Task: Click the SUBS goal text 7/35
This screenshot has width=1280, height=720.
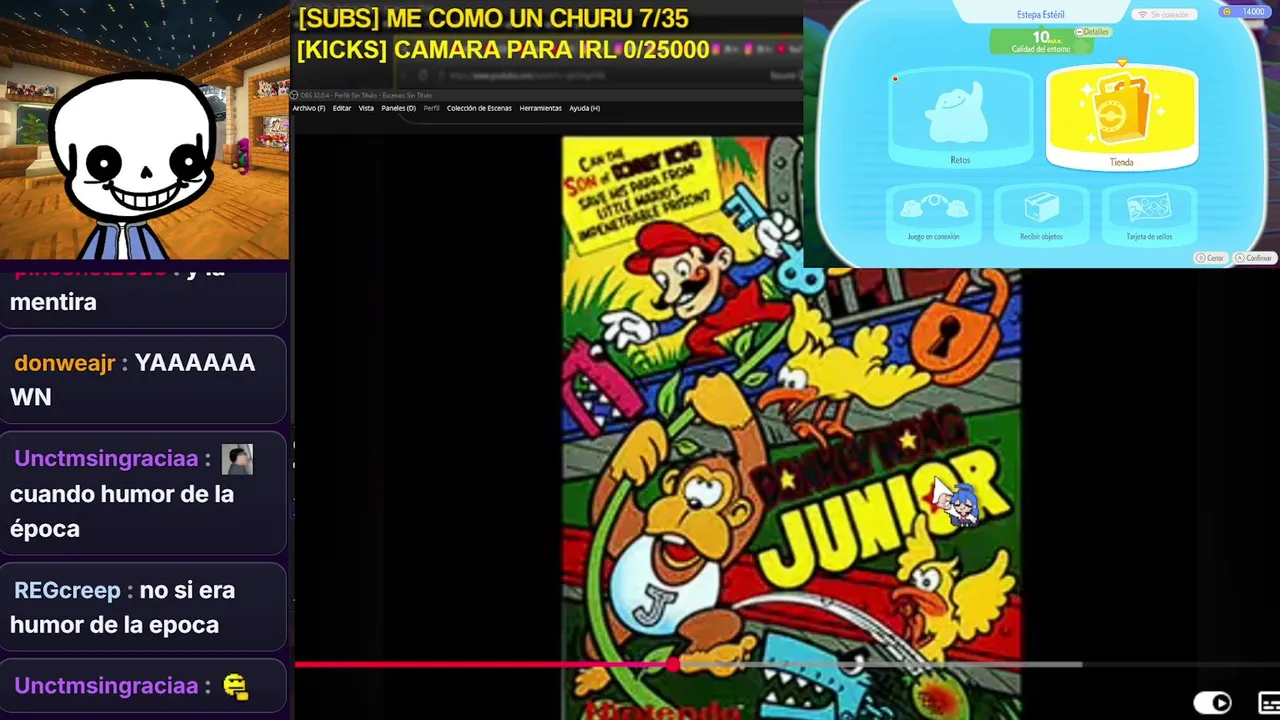Action: [493, 18]
